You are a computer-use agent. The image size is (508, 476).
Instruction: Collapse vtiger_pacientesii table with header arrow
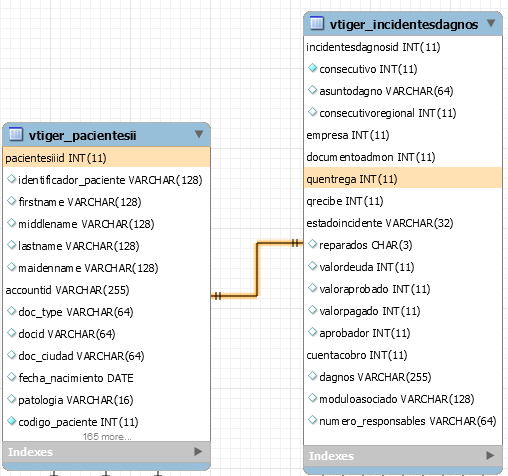coord(199,134)
